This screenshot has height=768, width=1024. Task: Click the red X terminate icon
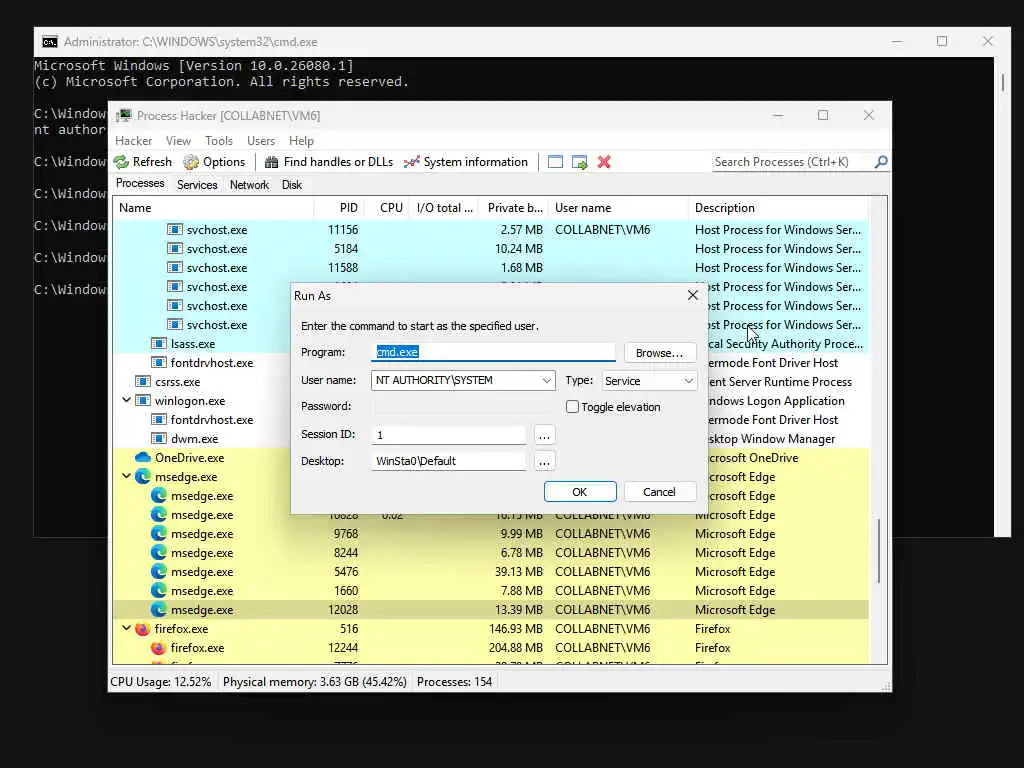click(x=604, y=162)
